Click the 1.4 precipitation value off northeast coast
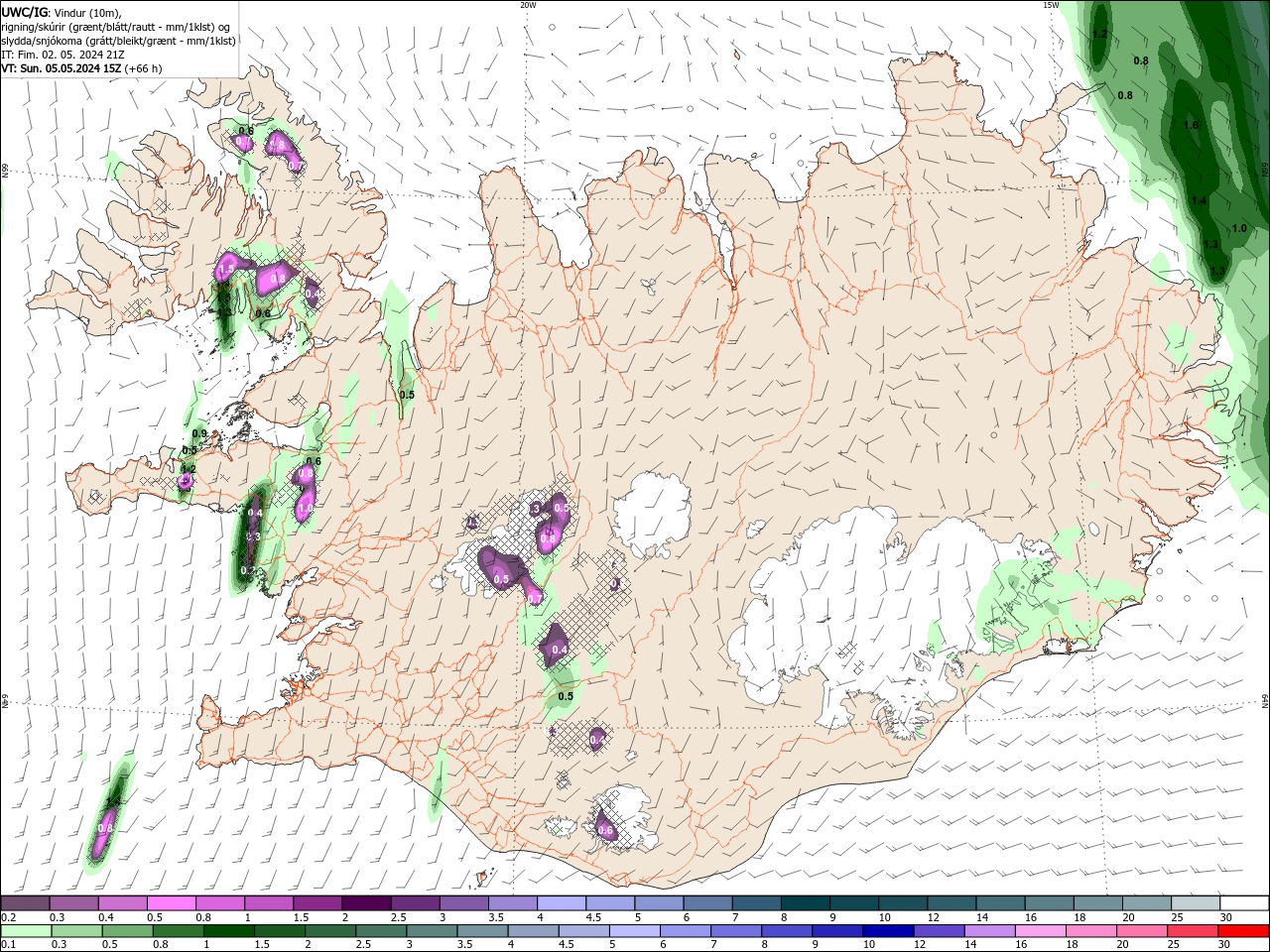This screenshot has height=952, width=1270. pyautogui.click(x=1199, y=200)
